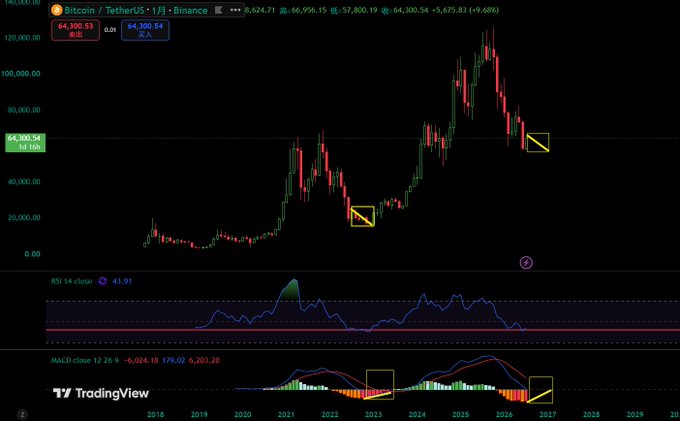Screen dimensions: 680x421
Task: Click the MACD value 6,203.20
Action: 204,360
